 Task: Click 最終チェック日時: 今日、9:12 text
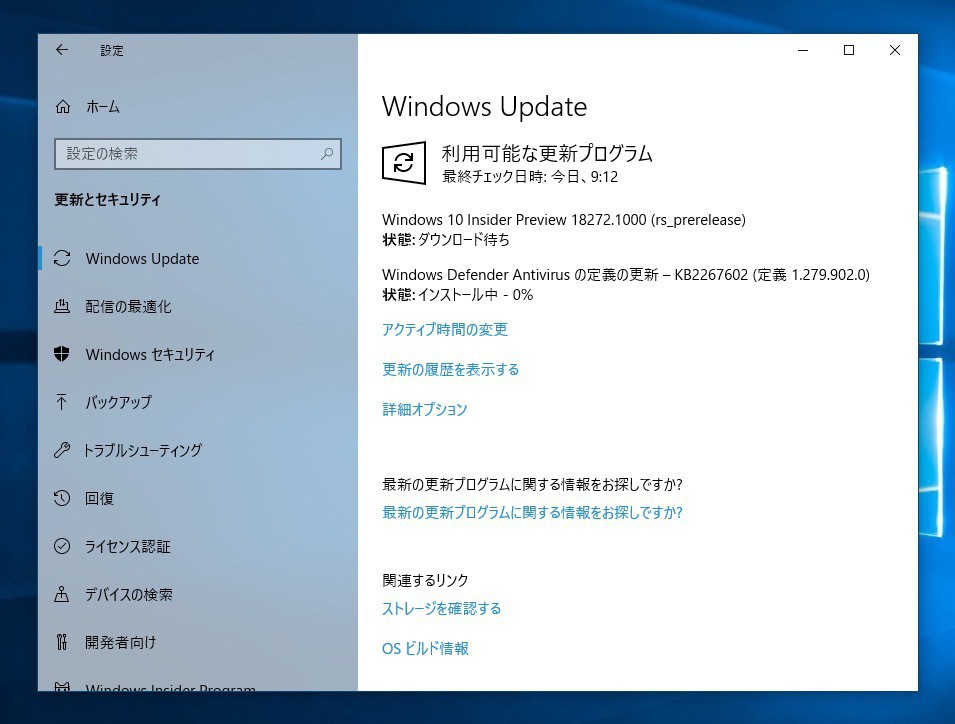tap(530, 177)
